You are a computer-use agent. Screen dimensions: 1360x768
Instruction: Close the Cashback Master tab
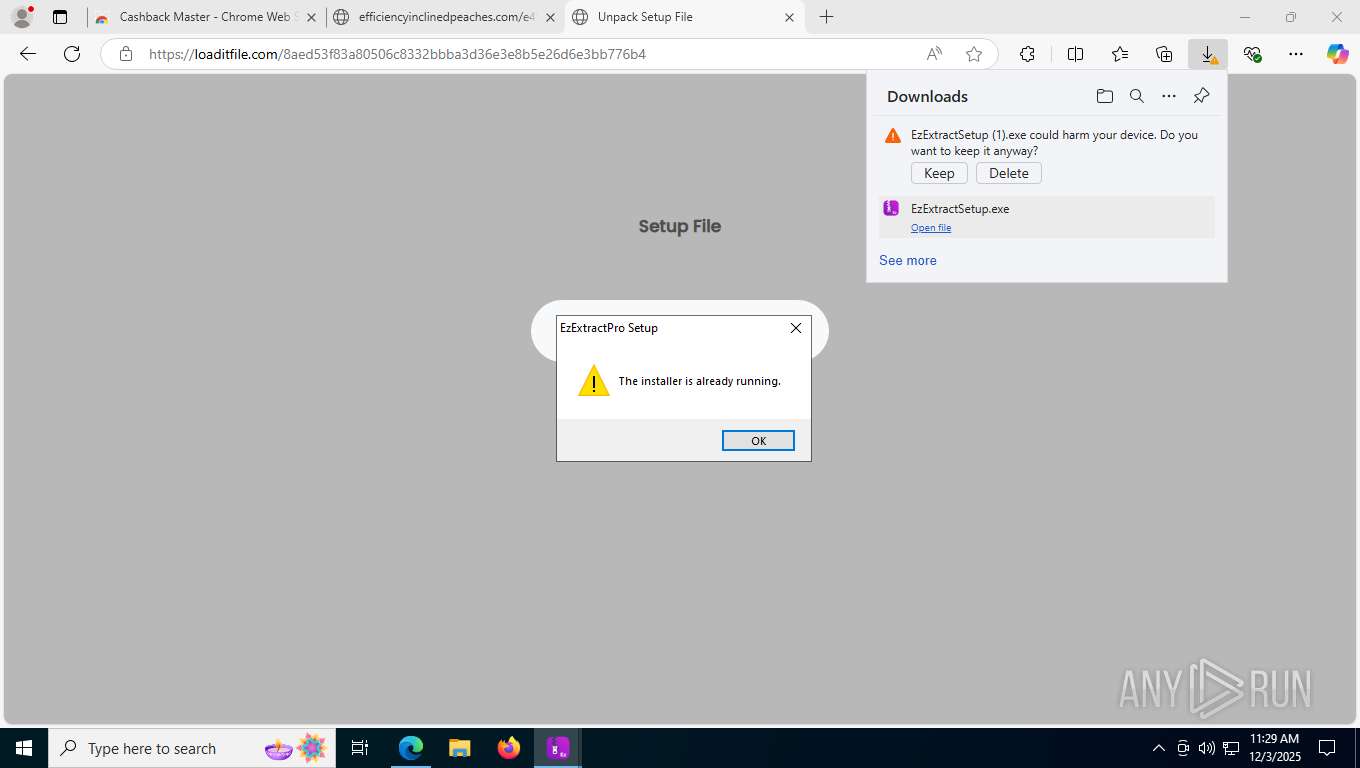(x=311, y=17)
